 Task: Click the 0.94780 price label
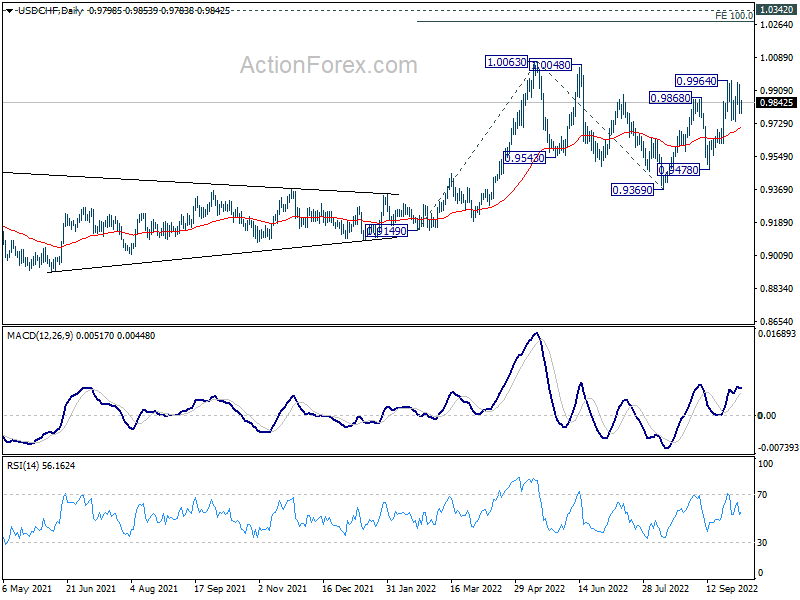pos(679,170)
